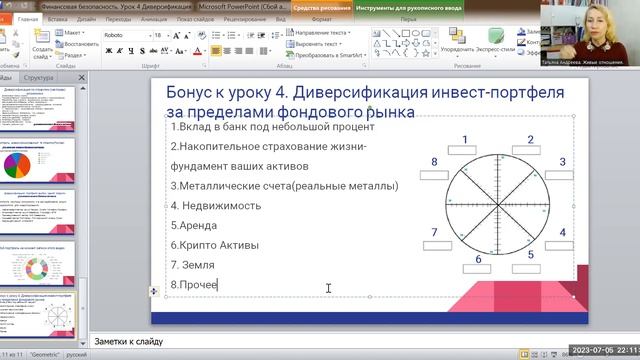Open the font color red A swatch
The image size is (640, 360).
click(197, 51)
